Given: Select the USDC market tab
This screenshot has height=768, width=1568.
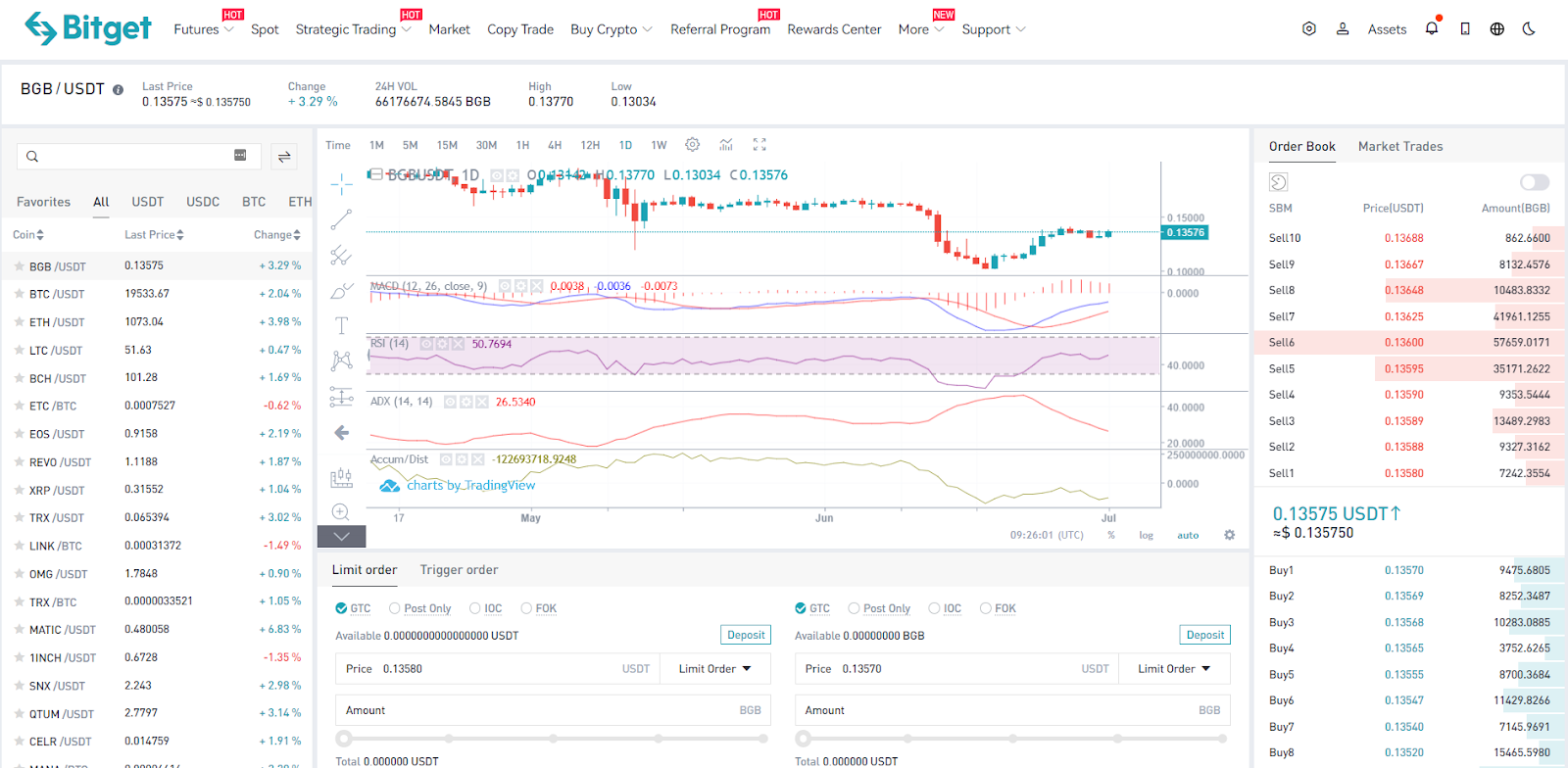Looking at the screenshot, I should point(203,202).
